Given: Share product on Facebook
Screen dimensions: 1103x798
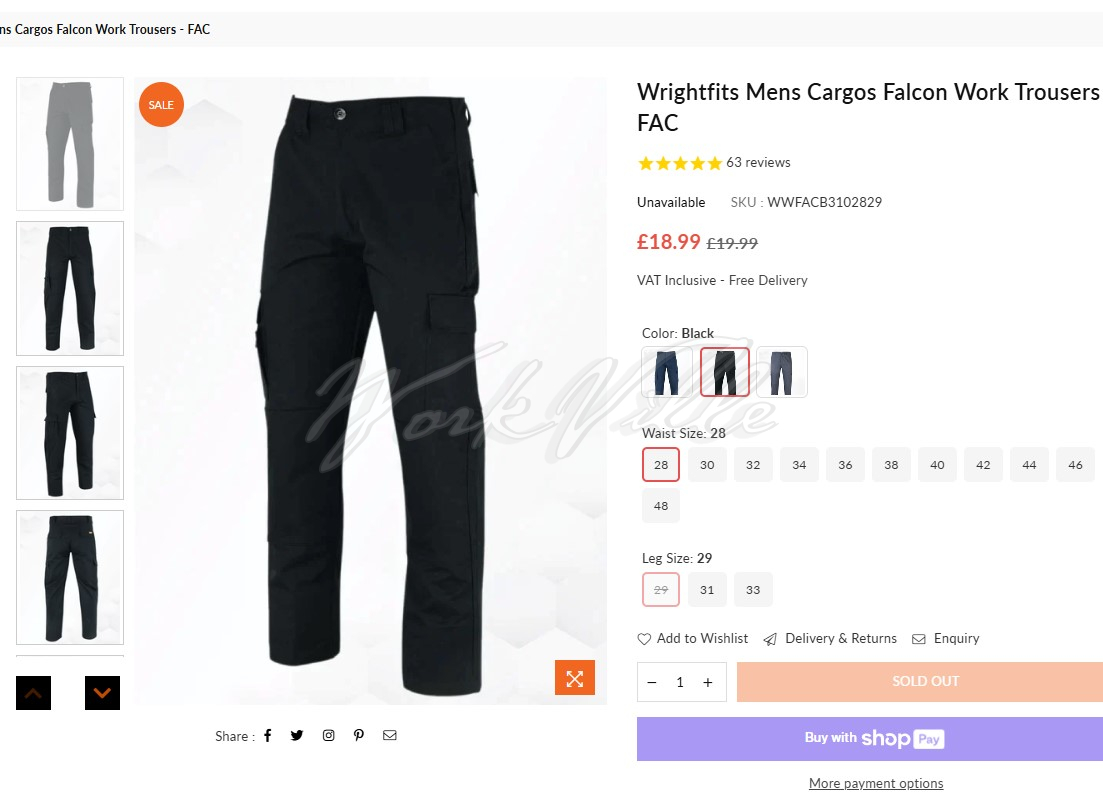Looking at the screenshot, I should (x=267, y=735).
